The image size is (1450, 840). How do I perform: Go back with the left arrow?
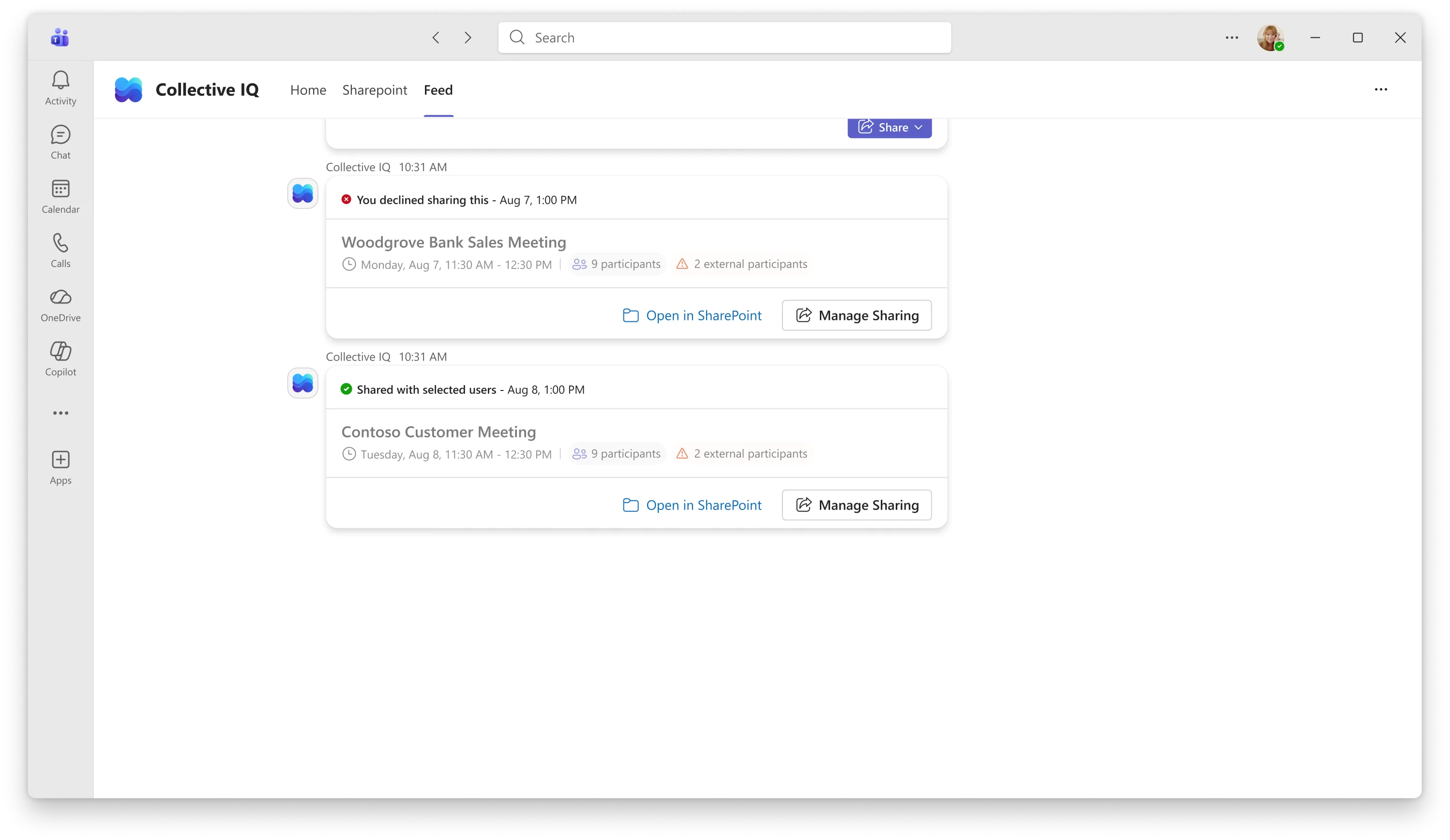(436, 37)
